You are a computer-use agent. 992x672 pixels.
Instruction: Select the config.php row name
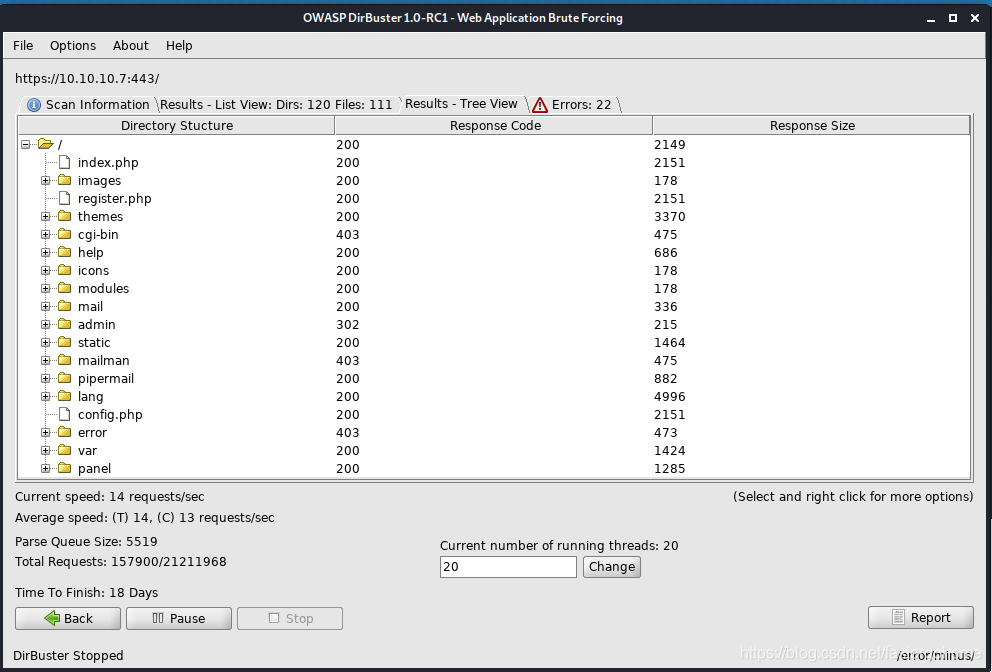tap(110, 415)
